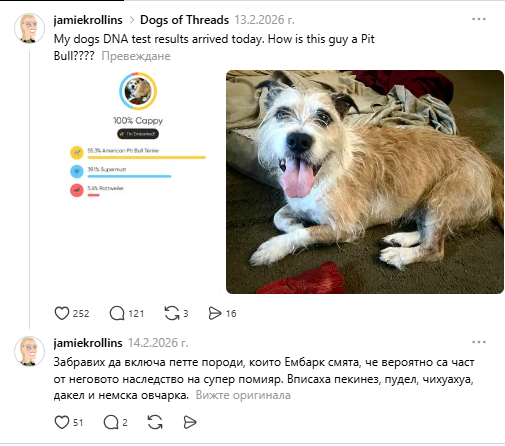The height and width of the screenshot is (446, 505).
Task: View jamiekrollins avatar on the top post
Action: click(x=29, y=29)
